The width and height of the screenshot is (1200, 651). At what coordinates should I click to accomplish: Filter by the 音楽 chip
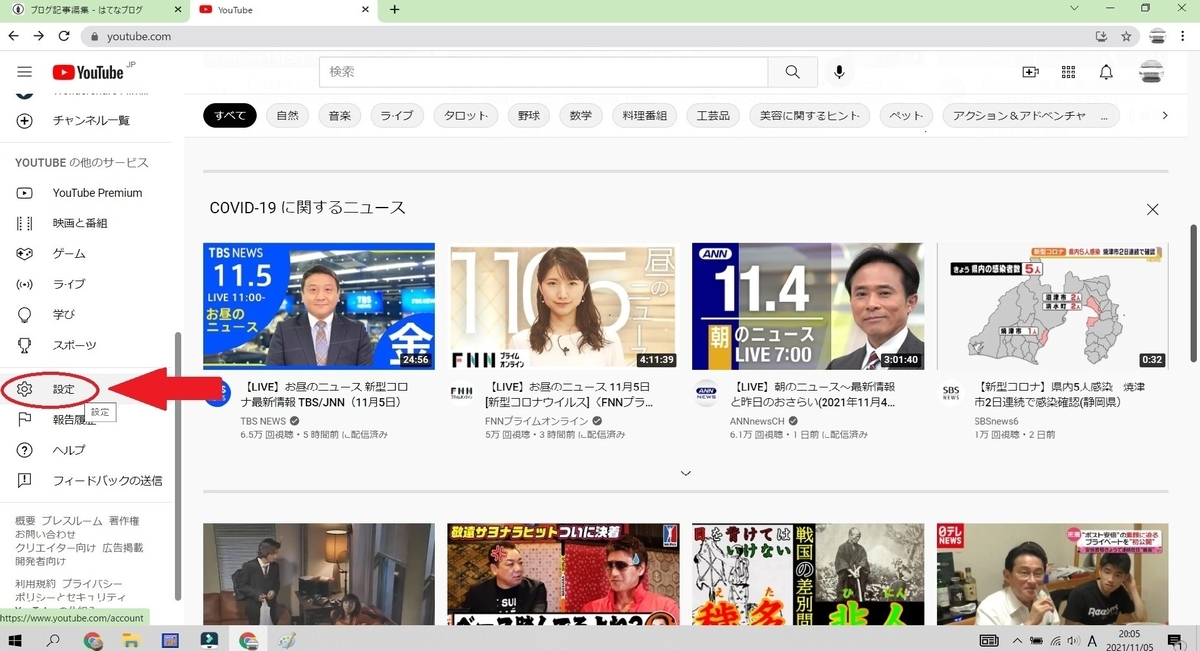point(340,116)
